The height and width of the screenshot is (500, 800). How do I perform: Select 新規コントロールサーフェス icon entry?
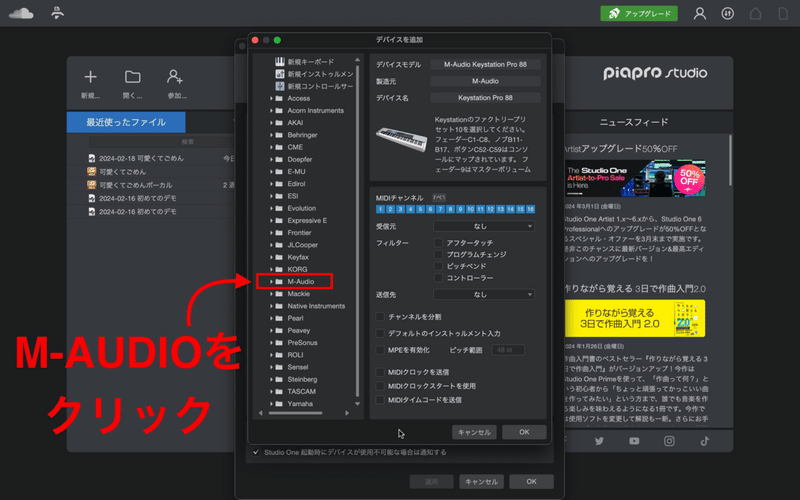click(280, 86)
